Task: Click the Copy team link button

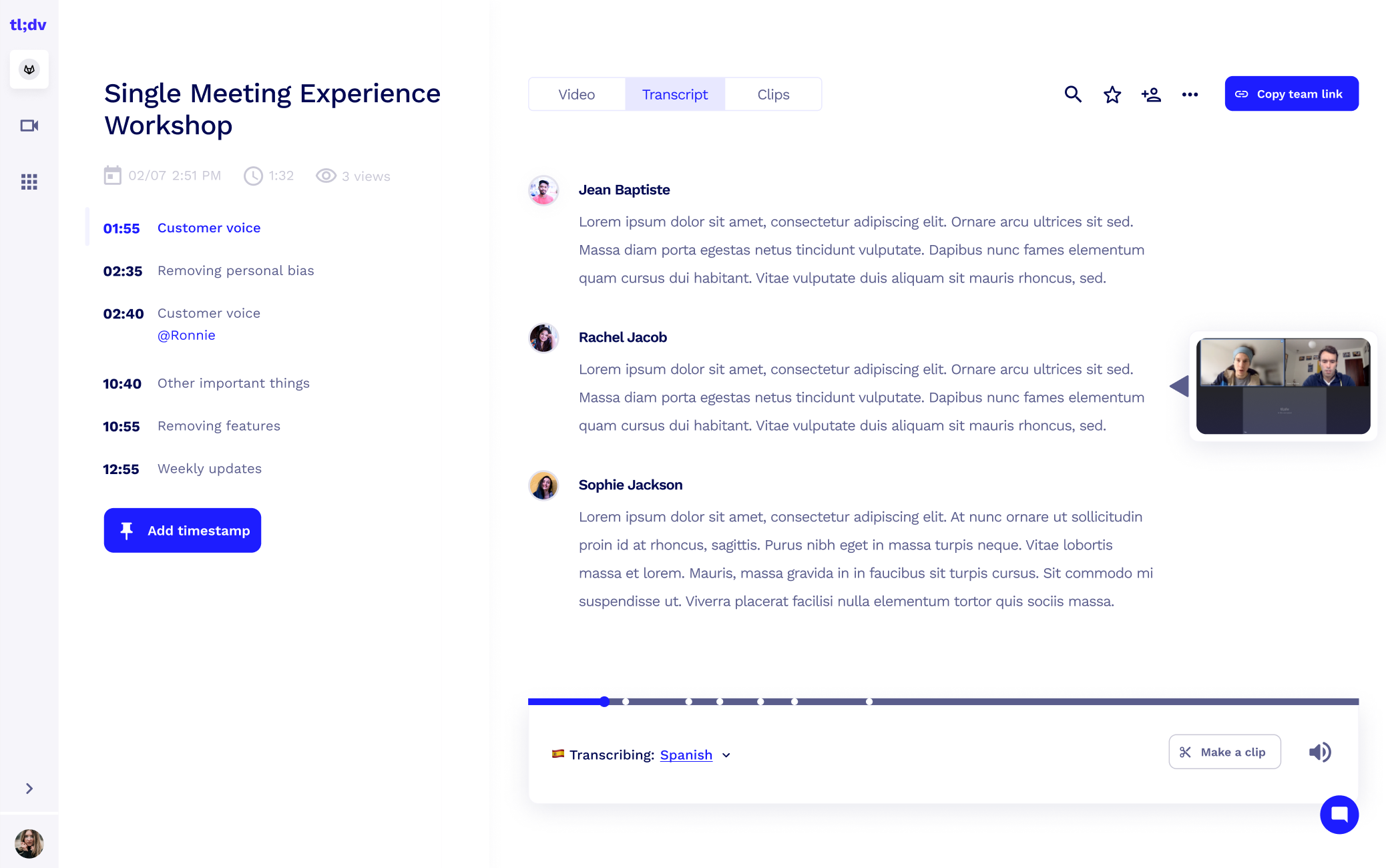Action: pos(1291,94)
